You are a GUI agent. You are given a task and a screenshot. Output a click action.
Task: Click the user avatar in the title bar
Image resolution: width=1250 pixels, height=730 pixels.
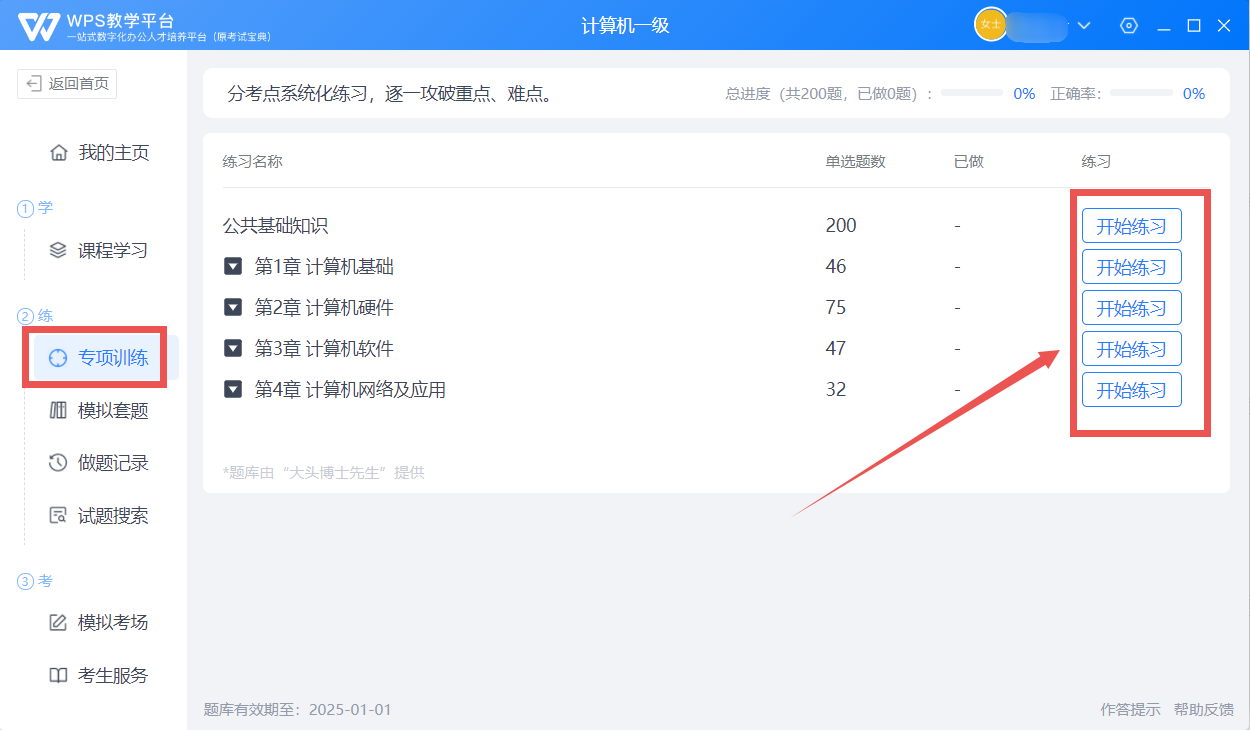[x=990, y=25]
